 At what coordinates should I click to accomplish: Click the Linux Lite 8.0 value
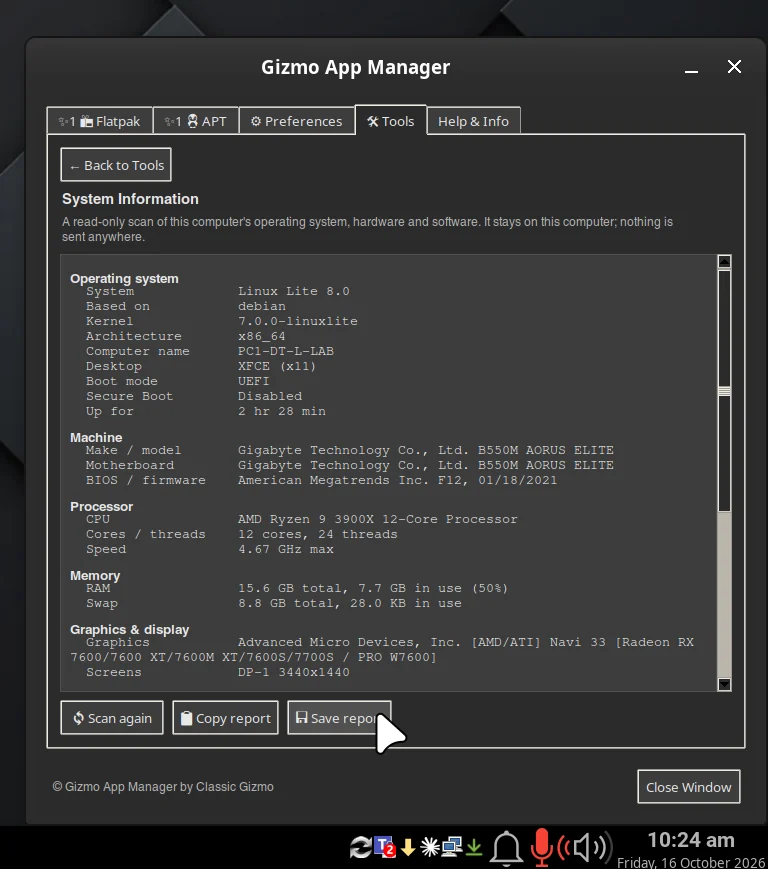294,291
